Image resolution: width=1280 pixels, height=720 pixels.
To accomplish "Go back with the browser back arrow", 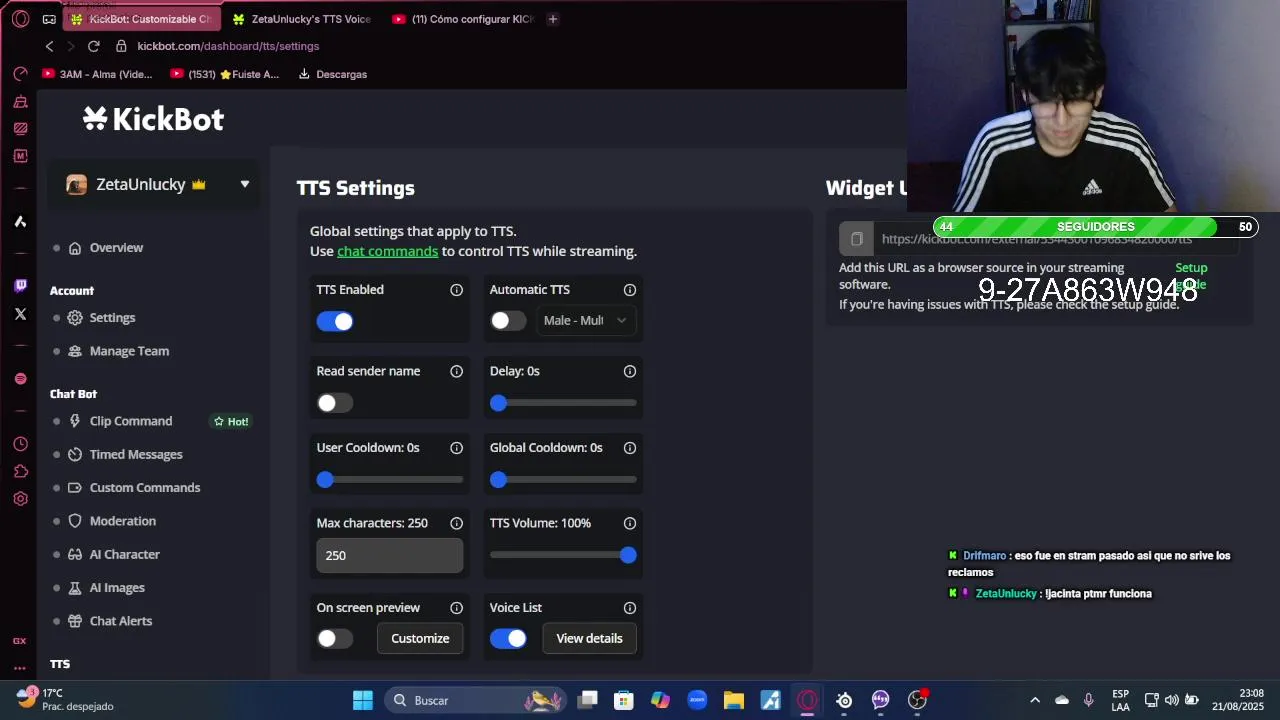I will pyautogui.click(x=49, y=46).
